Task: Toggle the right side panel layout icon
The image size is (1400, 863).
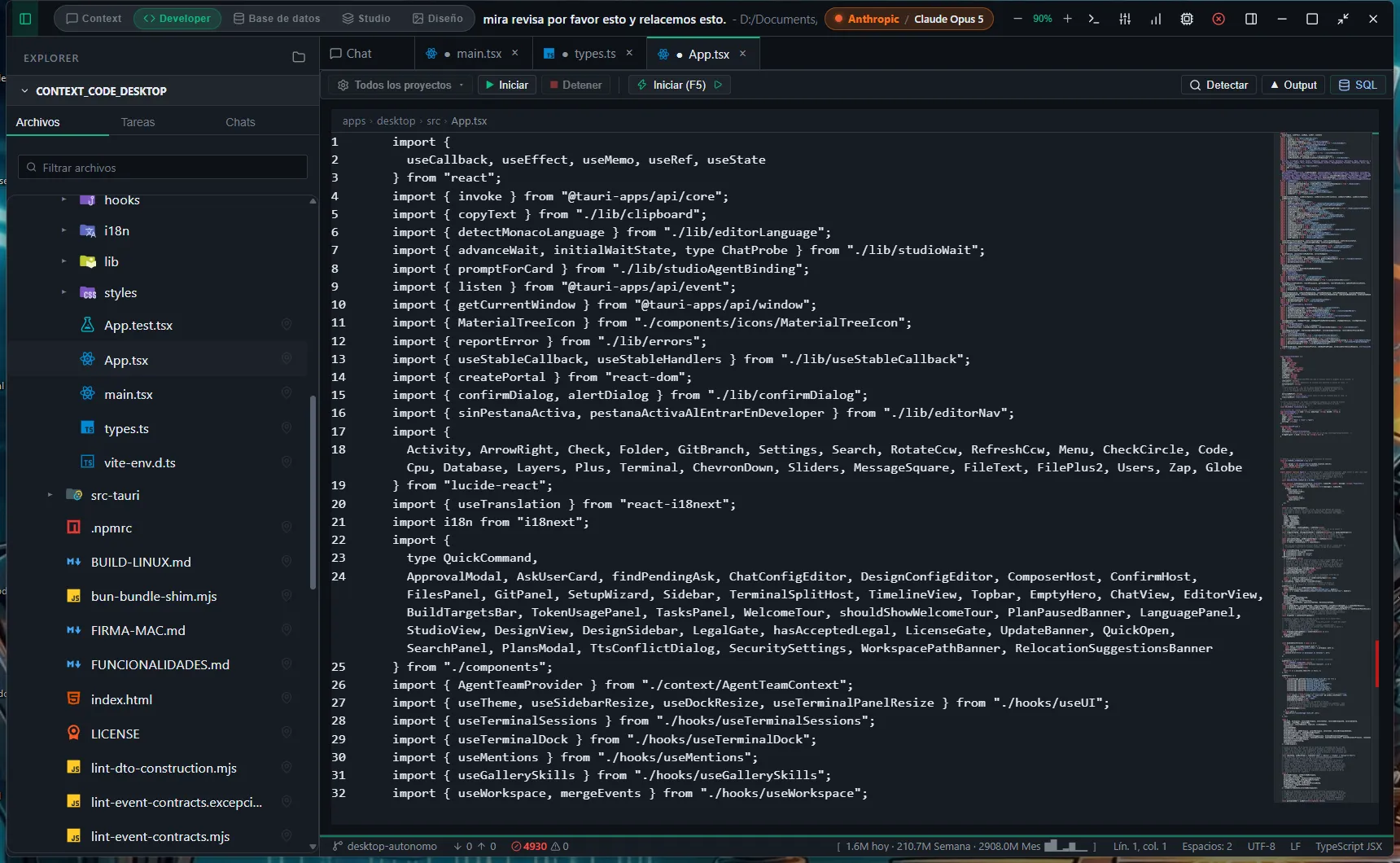Action: coord(1251,19)
